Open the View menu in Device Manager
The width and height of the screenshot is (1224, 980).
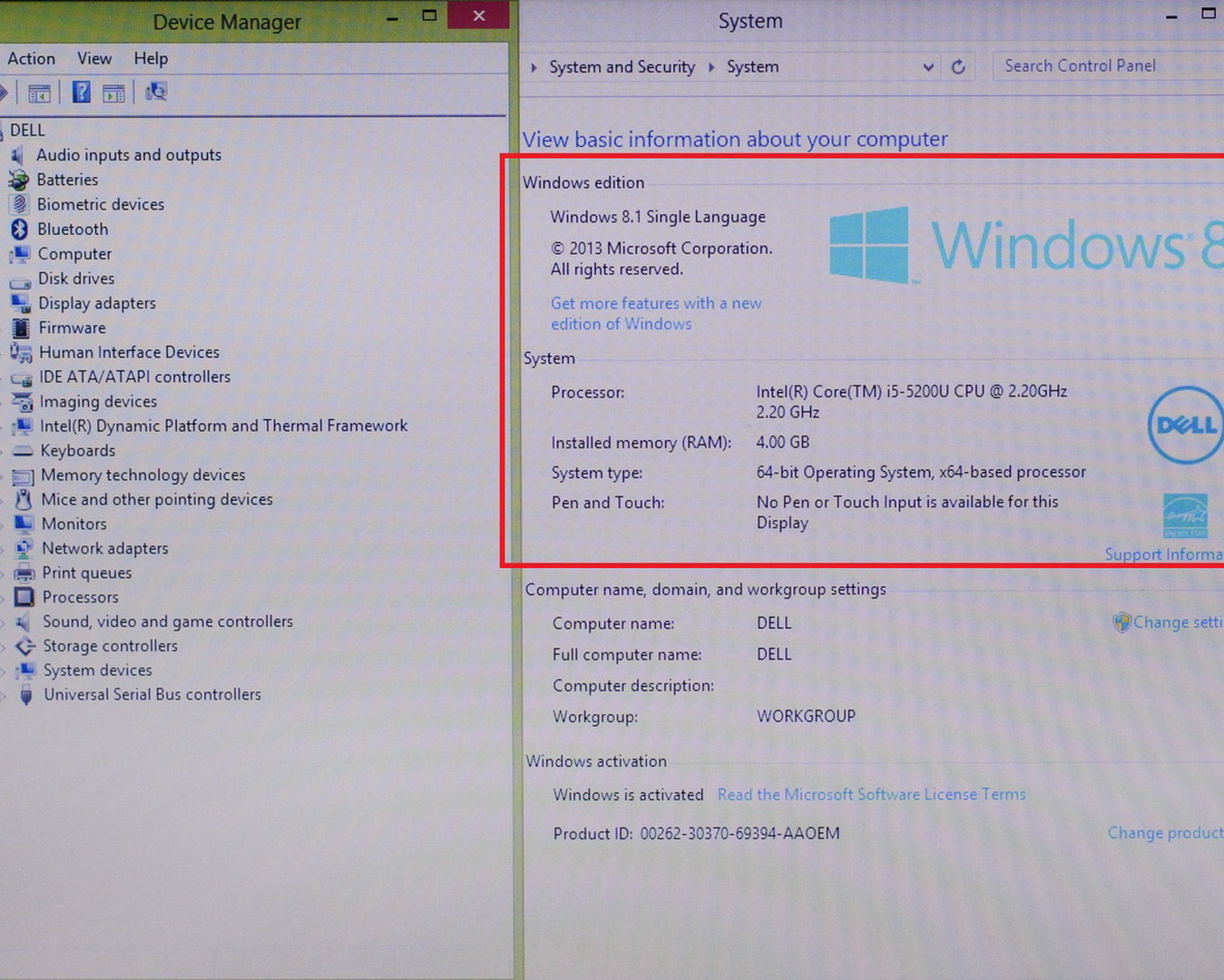click(94, 59)
